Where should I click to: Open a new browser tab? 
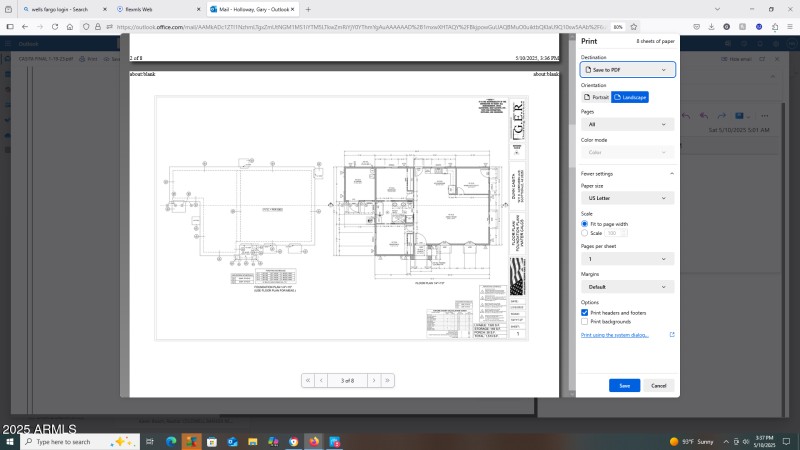click(308, 9)
